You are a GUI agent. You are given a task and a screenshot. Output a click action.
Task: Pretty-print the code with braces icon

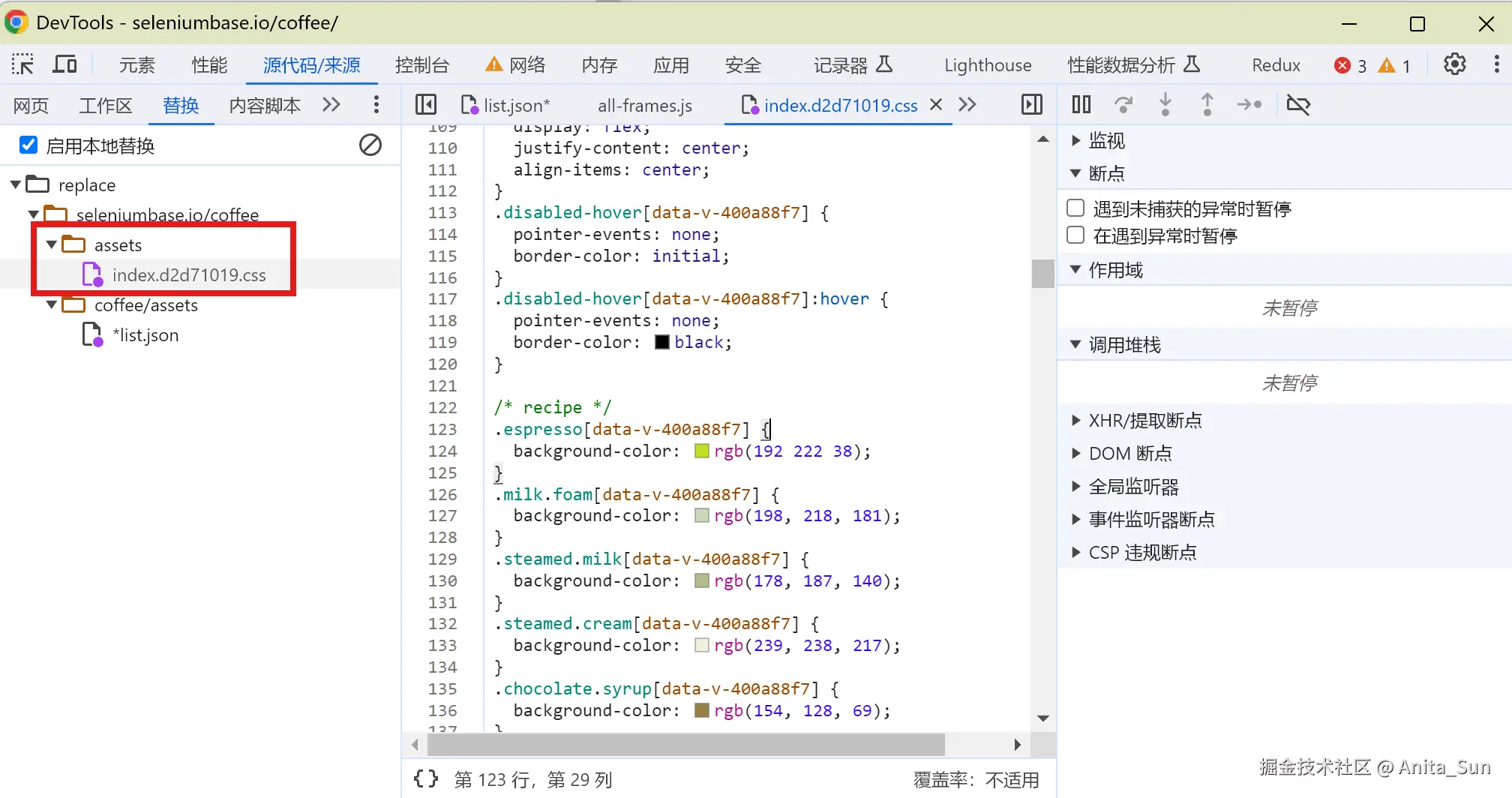(x=426, y=778)
